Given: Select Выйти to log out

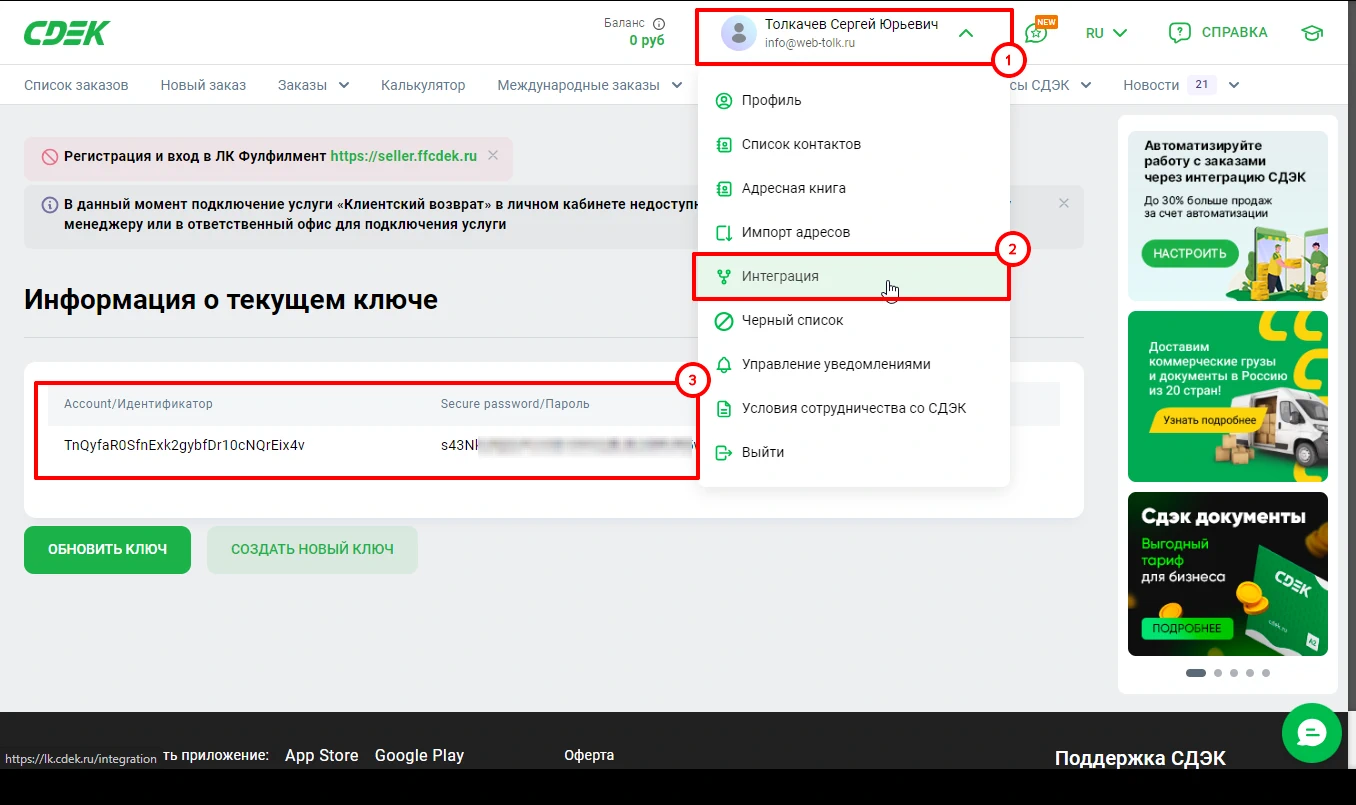Looking at the screenshot, I should pyautogui.click(x=854, y=452).
